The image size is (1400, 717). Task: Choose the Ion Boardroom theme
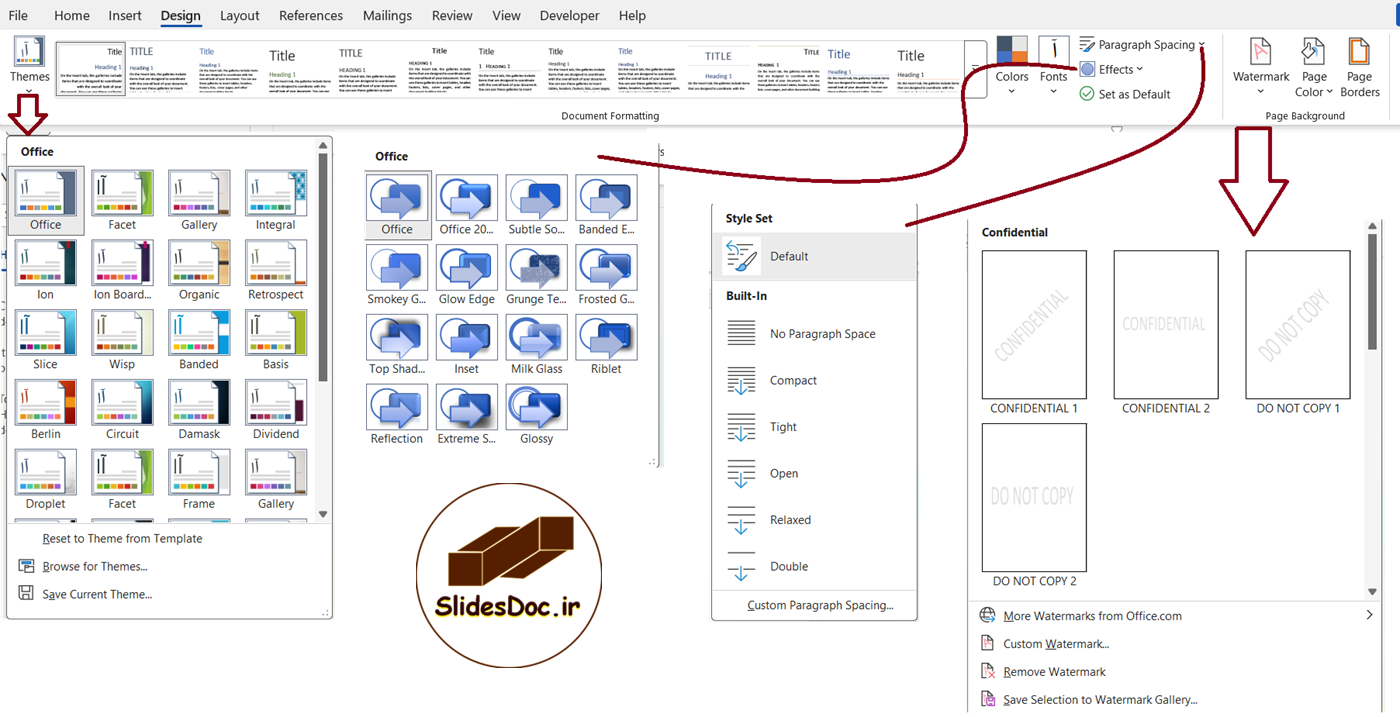122,271
